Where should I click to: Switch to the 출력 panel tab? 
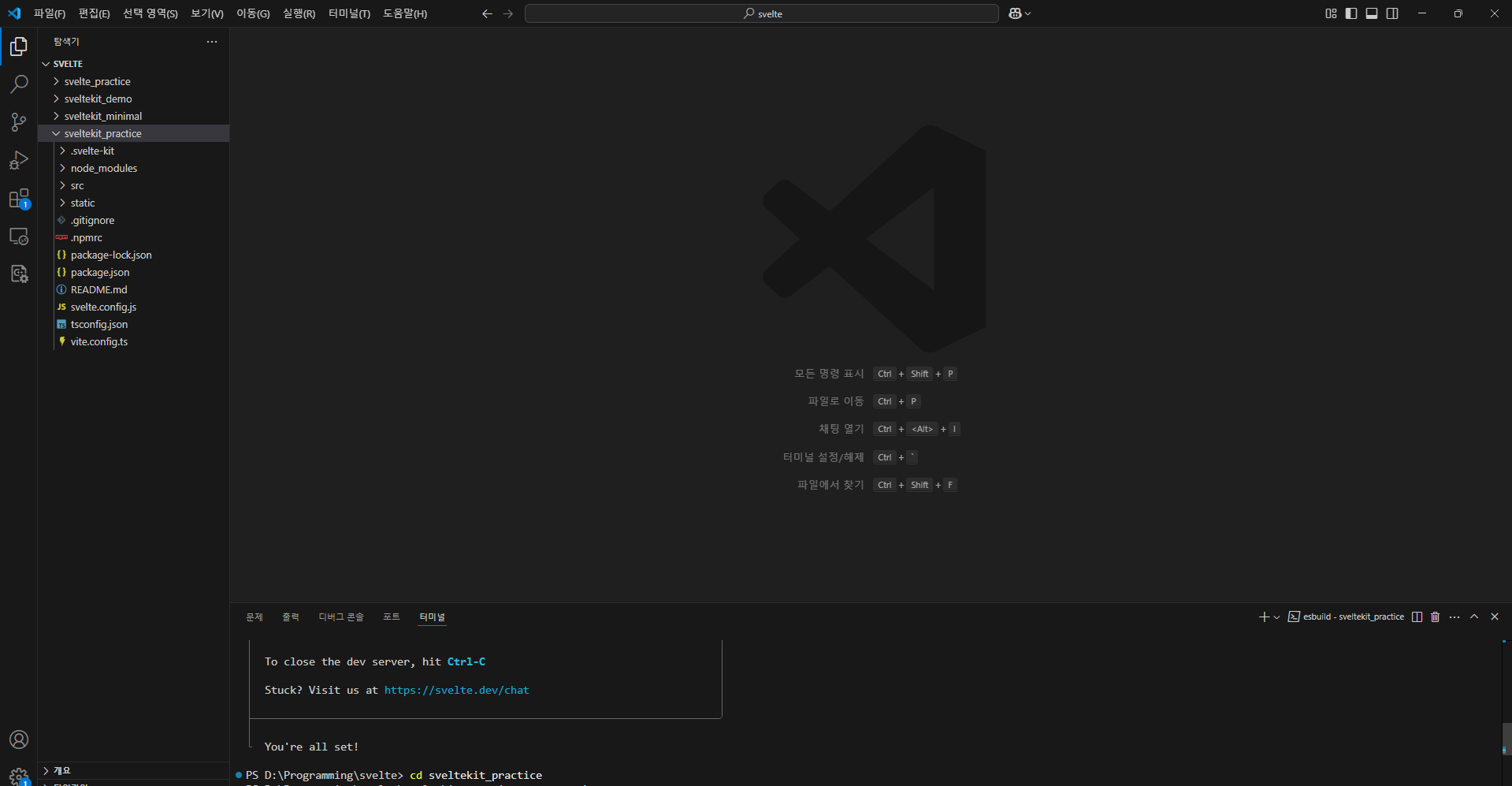tap(291, 617)
